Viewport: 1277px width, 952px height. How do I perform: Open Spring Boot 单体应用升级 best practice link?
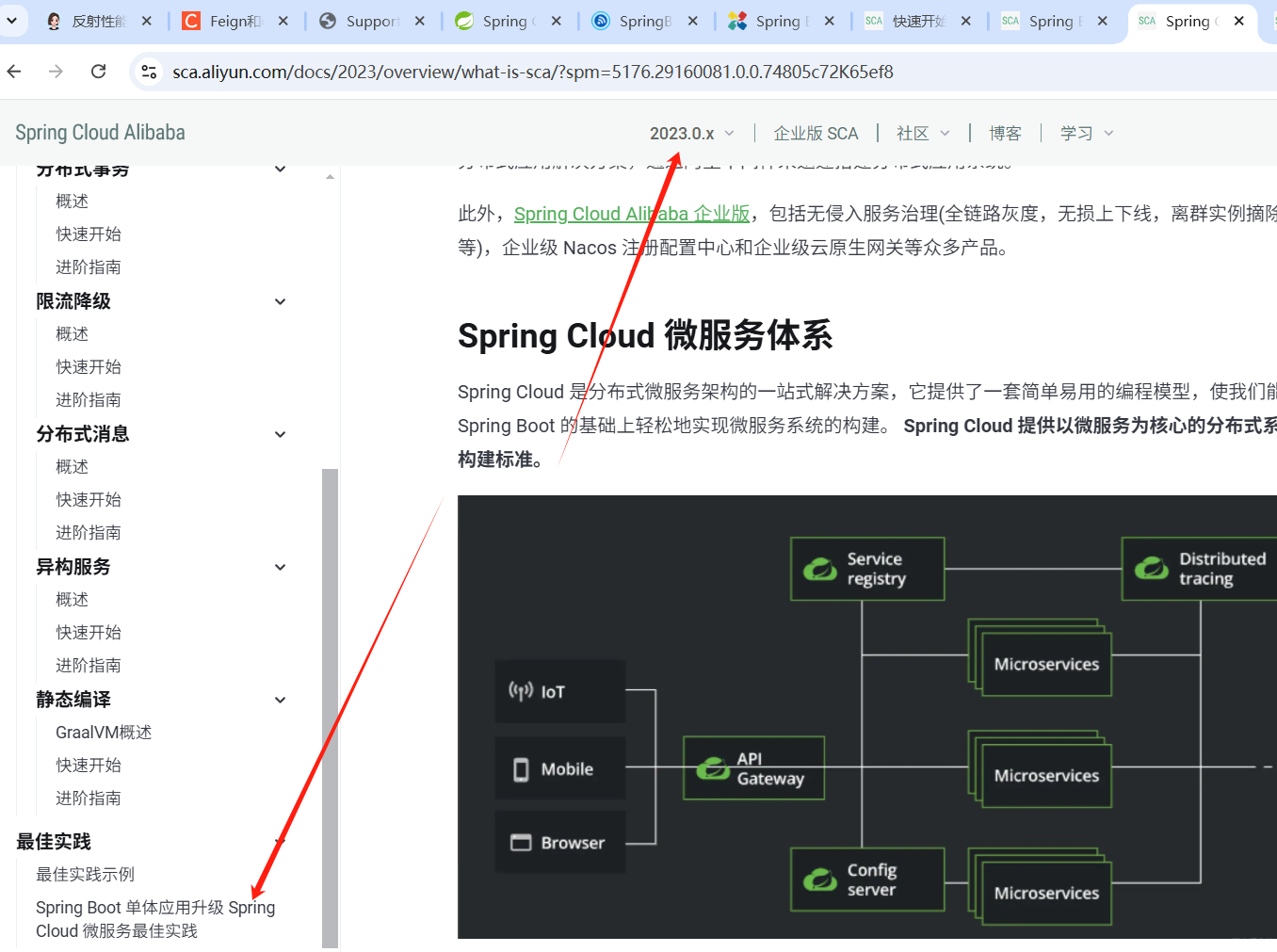point(155,919)
